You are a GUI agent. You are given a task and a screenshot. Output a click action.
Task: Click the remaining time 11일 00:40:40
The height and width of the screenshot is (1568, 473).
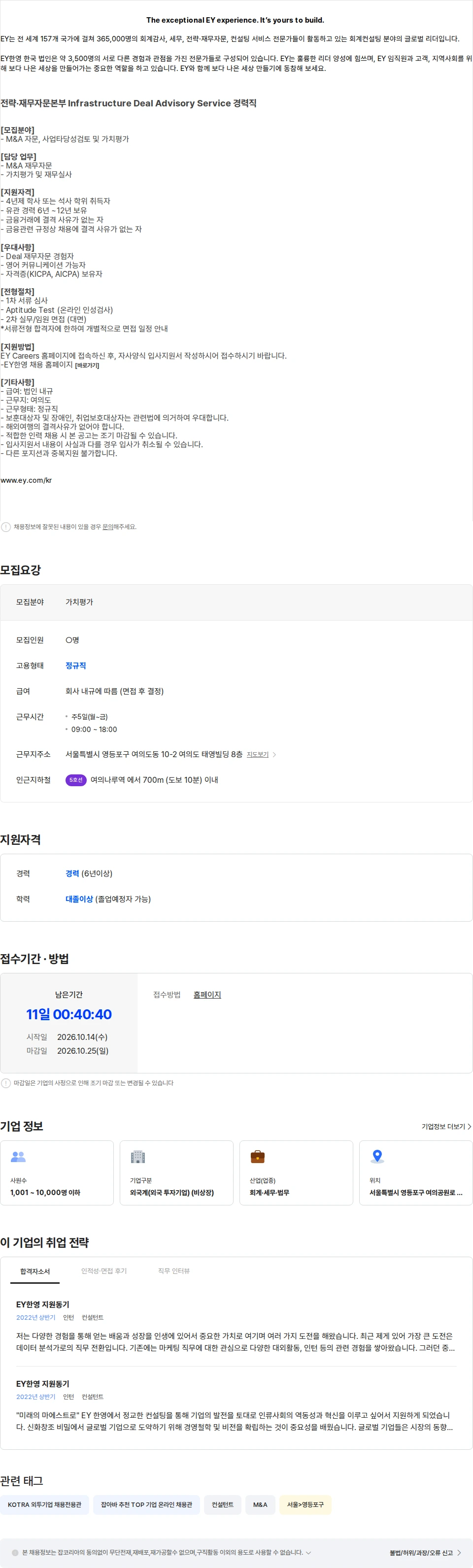[69, 1015]
